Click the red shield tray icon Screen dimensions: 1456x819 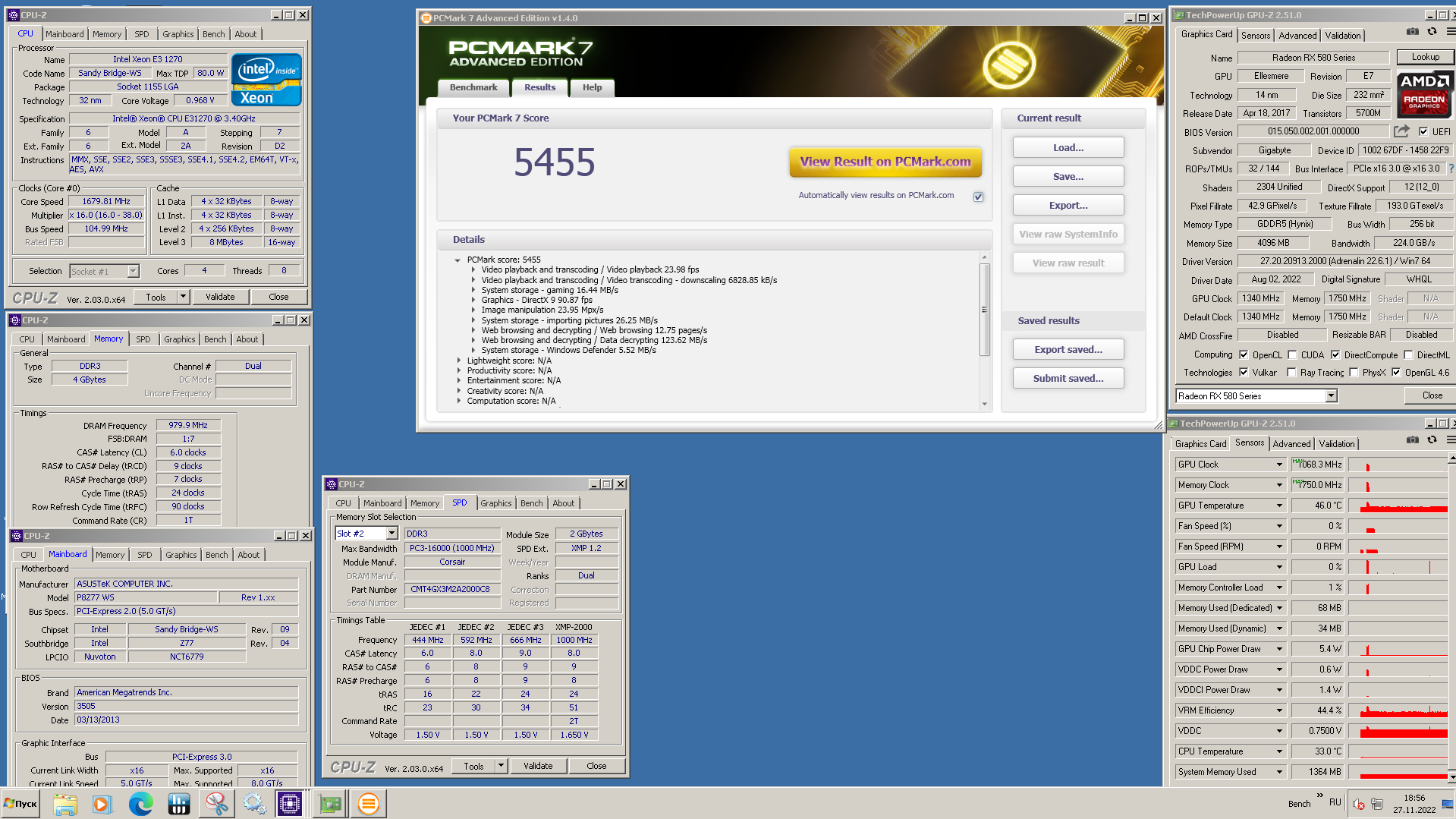(1359, 804)
